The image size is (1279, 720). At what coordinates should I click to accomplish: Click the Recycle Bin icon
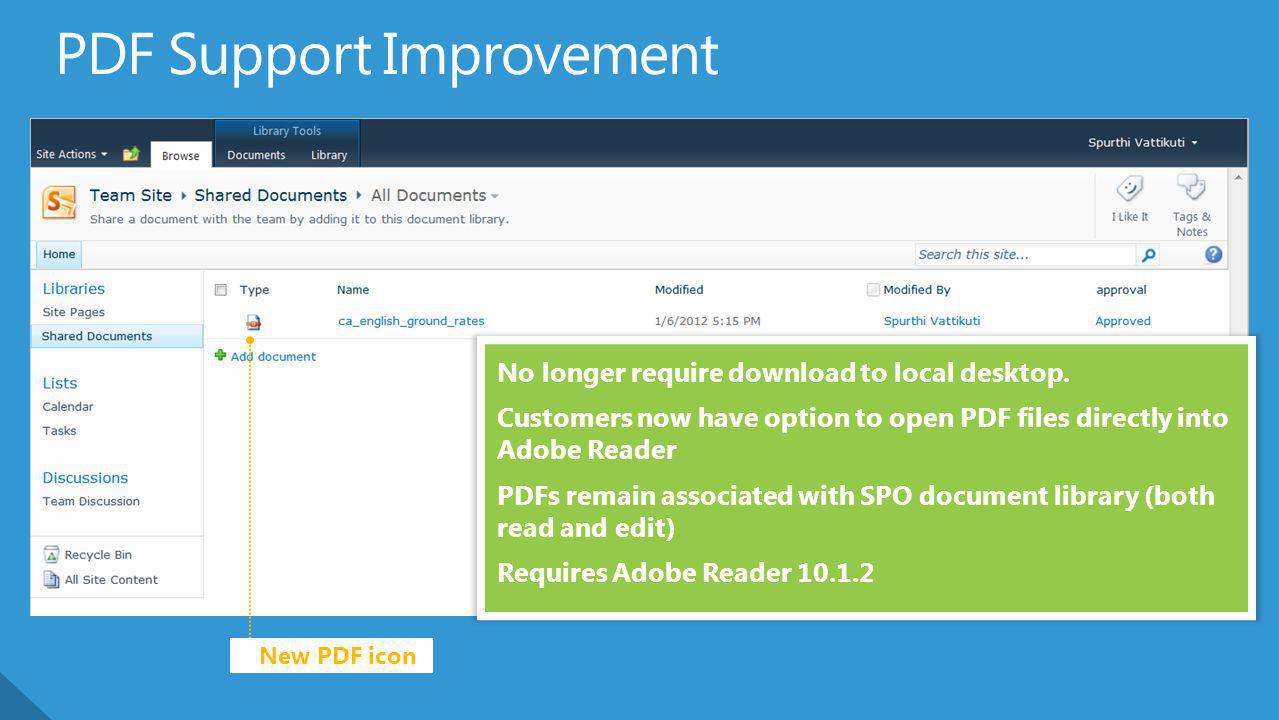pos(51,554)
